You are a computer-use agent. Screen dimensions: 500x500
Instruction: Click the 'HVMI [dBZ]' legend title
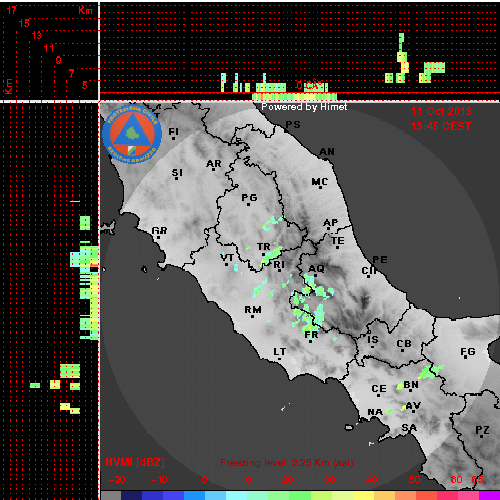(135, 462)
